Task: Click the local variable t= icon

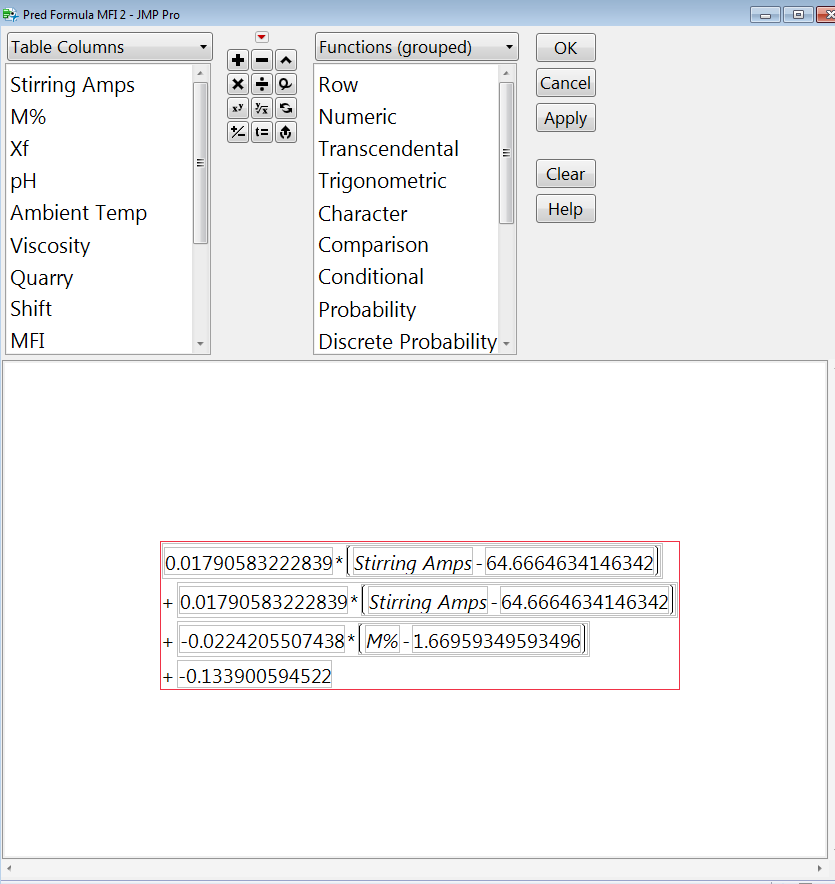Action: 261,132
